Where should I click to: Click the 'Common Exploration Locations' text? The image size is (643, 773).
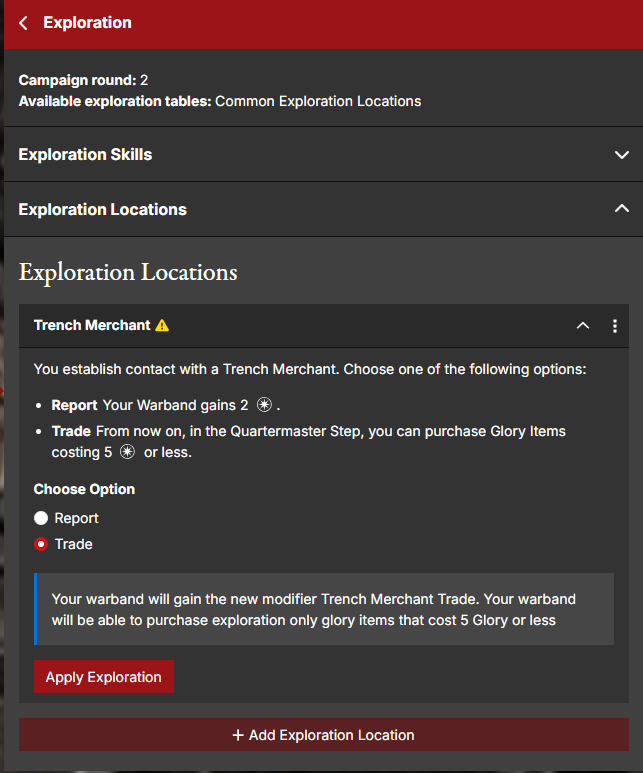click(x=318, y=101)
